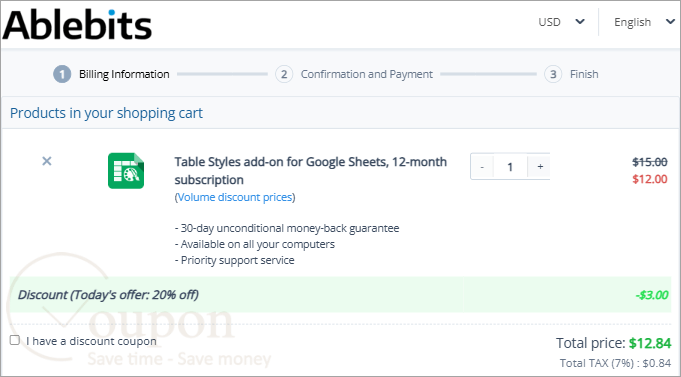This screenshot has height=377, width=681.
Task: Click the Priority support service line
Action: [x=235, y=260]
